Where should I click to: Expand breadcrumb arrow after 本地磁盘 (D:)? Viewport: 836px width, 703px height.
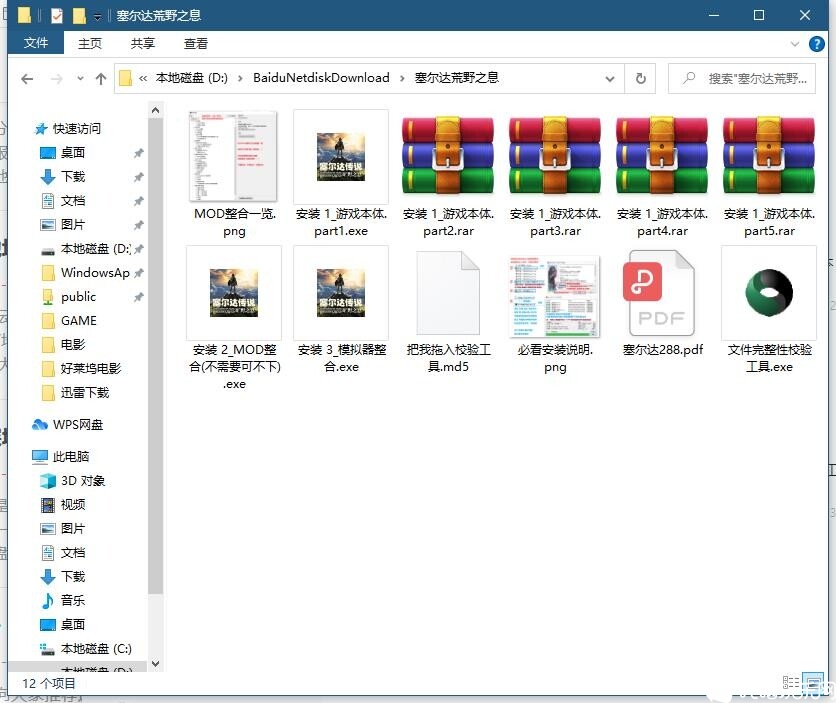[240, 78]
